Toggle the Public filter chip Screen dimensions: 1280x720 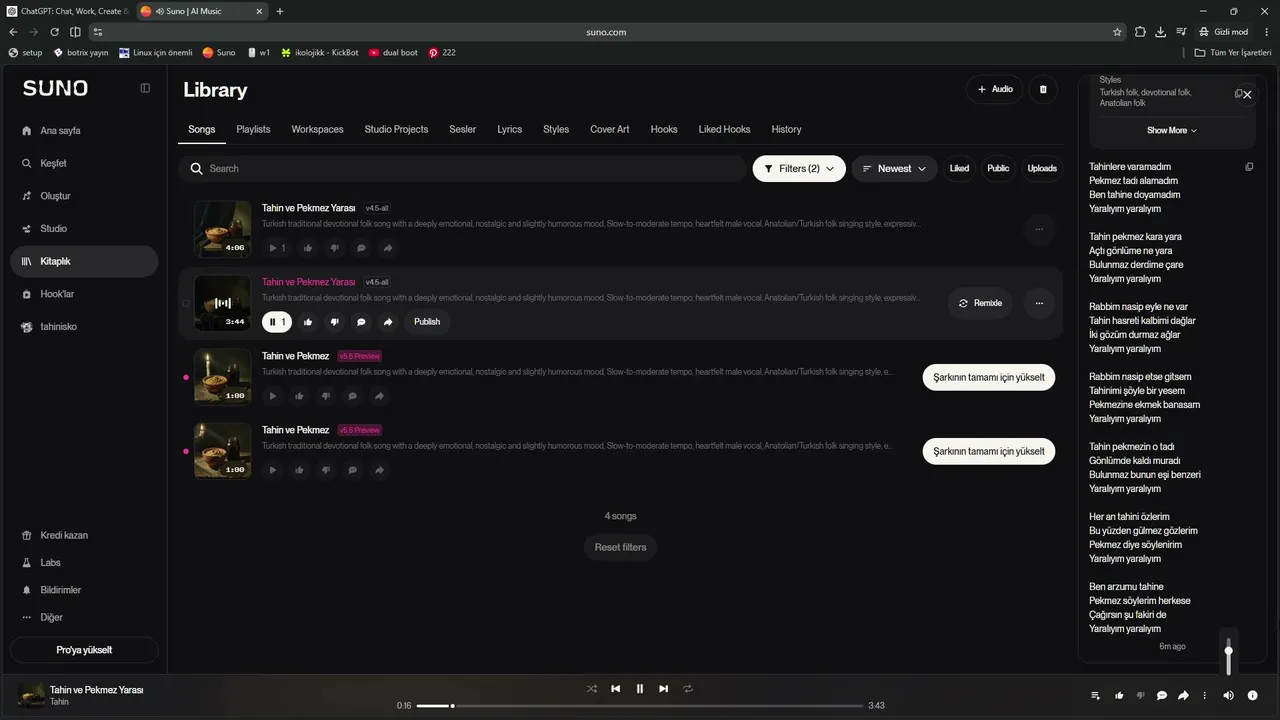click(998, 169)
